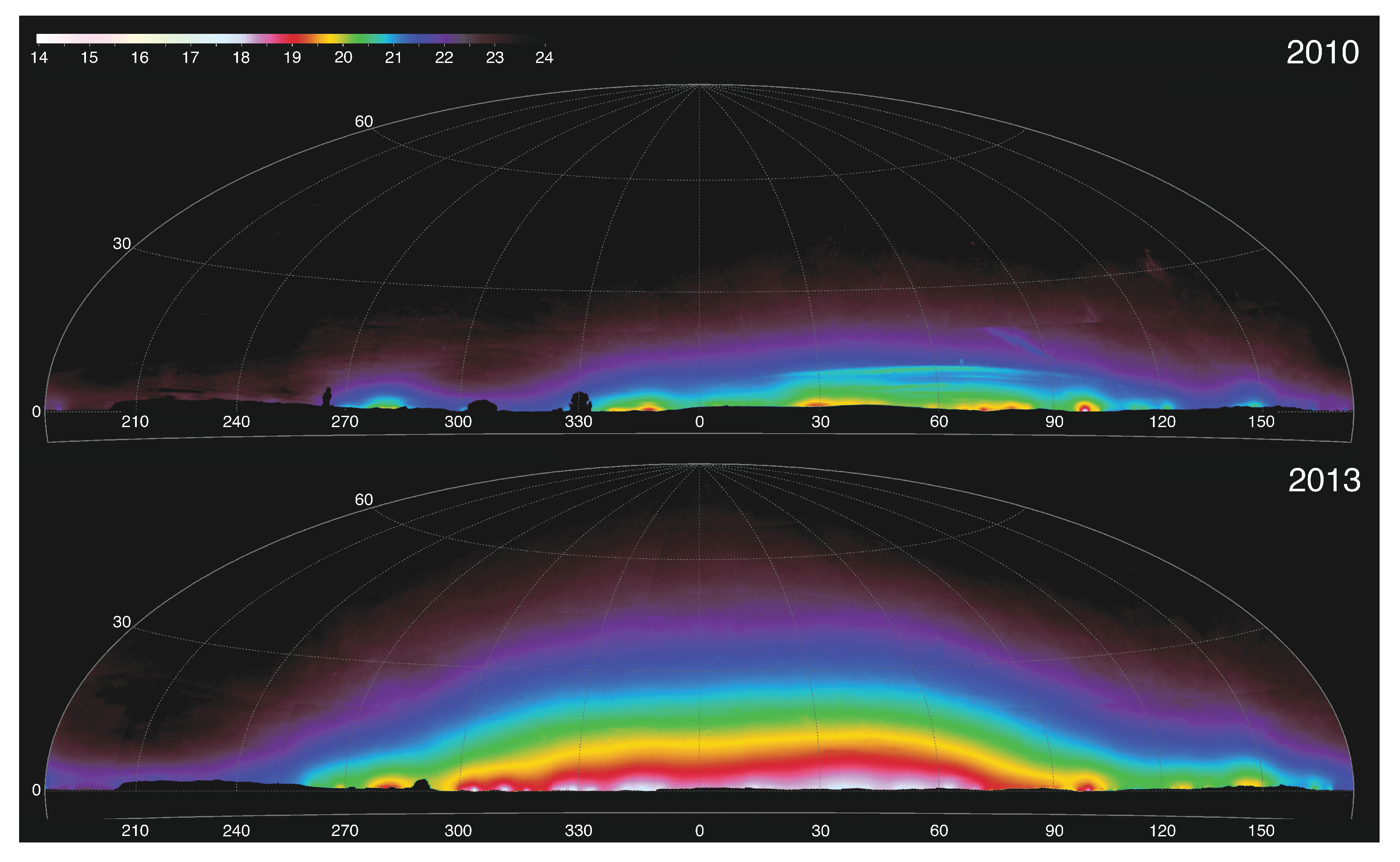Click the color scale value 15
Image resolution: width=1400 pixels, height=862 pixels.
click(89, 58)
